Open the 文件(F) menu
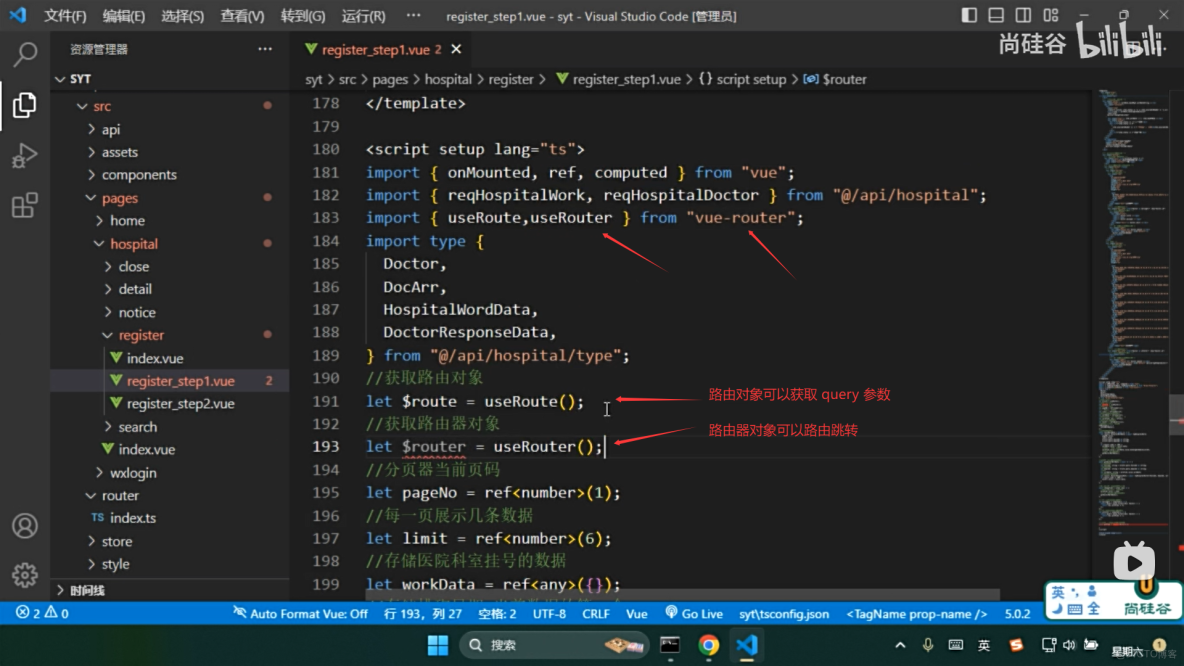This screenshot has width=1184, height=666. tap(65, 16)
